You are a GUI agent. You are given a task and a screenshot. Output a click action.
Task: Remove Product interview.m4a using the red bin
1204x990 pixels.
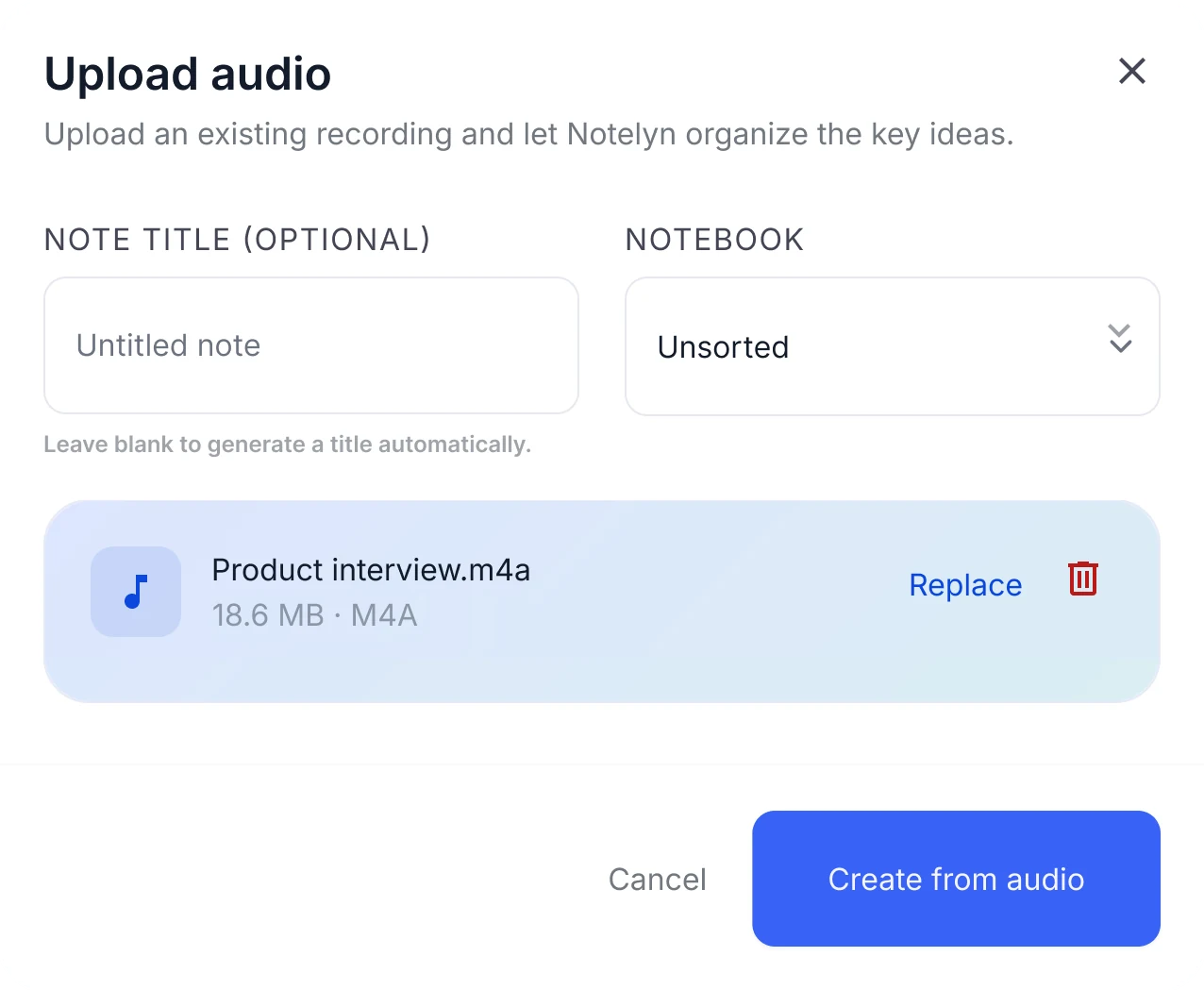click(x=1082, y=579)
